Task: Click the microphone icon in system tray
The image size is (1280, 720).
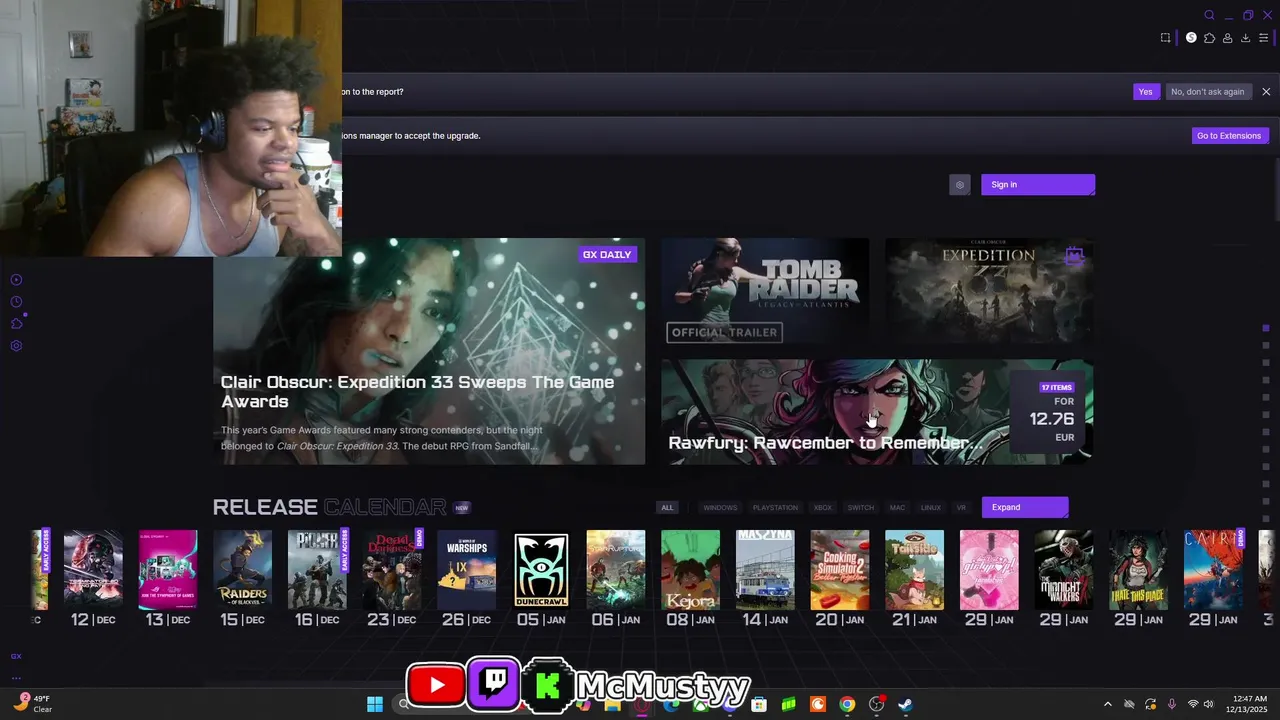Action: tap(1171, 704)
